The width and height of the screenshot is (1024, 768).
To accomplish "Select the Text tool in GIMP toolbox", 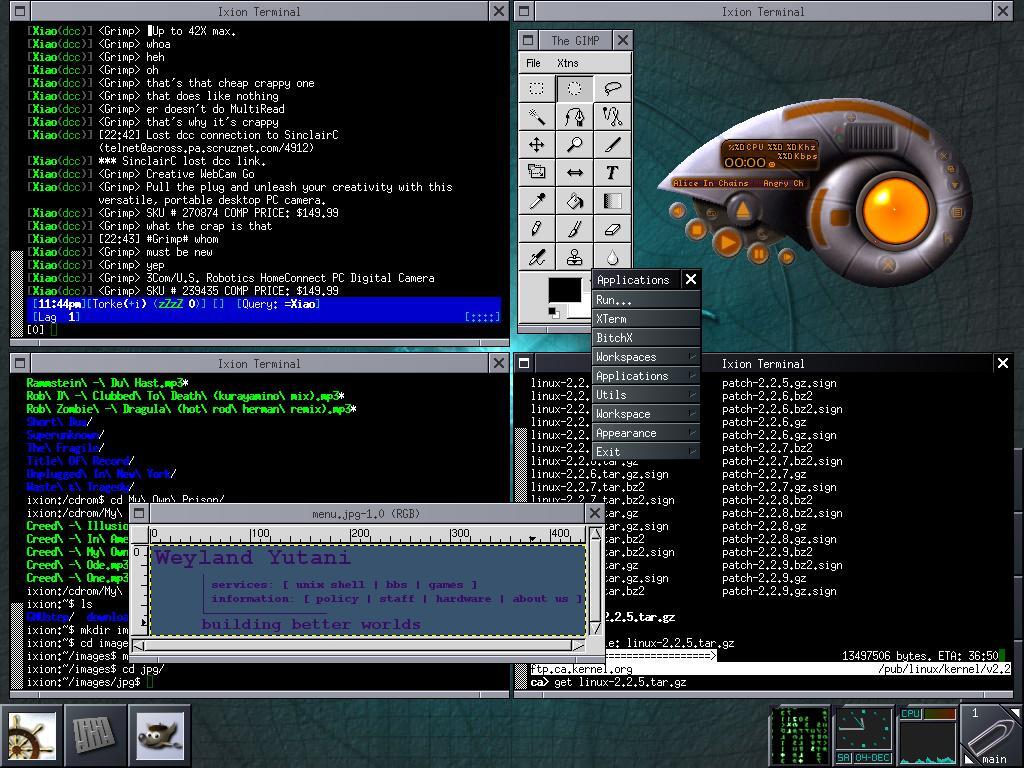I will (612, 172).
